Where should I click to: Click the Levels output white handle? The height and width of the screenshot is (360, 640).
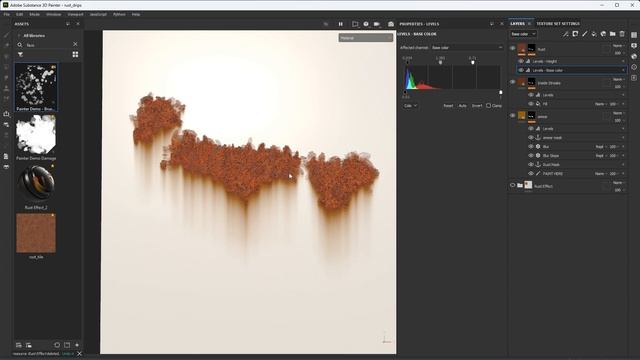tap(500, 93)
